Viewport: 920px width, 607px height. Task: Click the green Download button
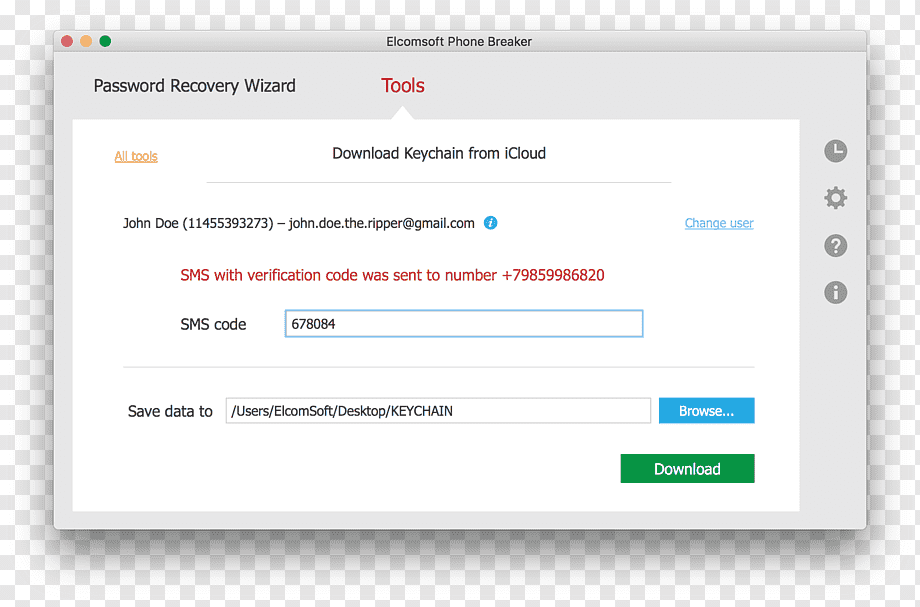click(x=687, y=469)
